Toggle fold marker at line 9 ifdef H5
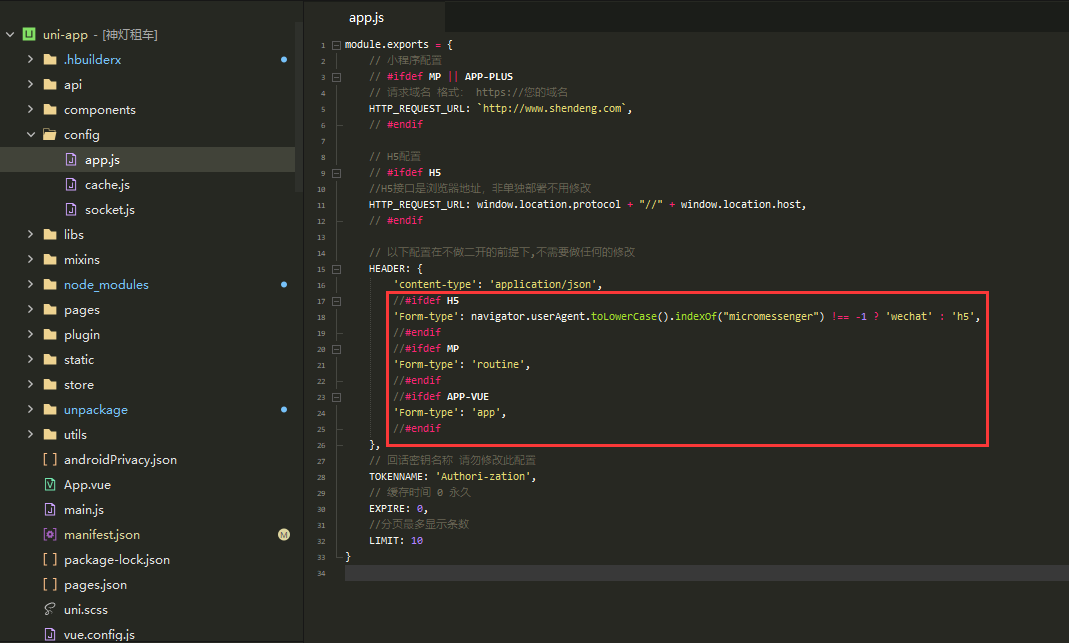The image size is (1069, 643). pos(336,172)
